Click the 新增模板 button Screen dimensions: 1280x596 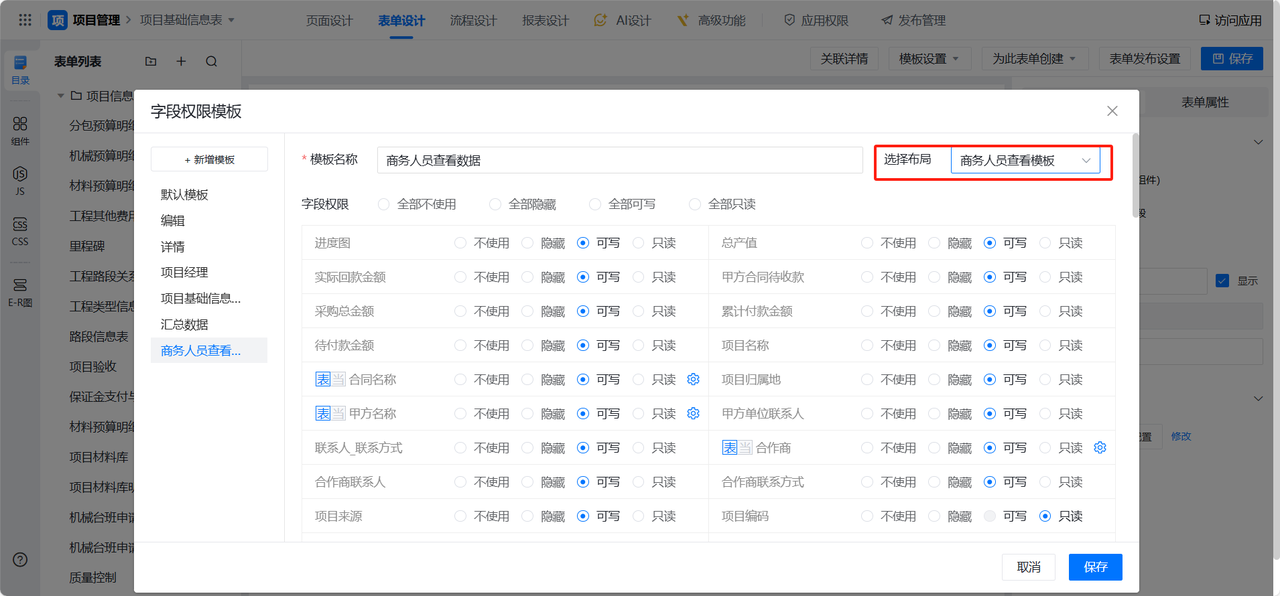coord(209,160)
